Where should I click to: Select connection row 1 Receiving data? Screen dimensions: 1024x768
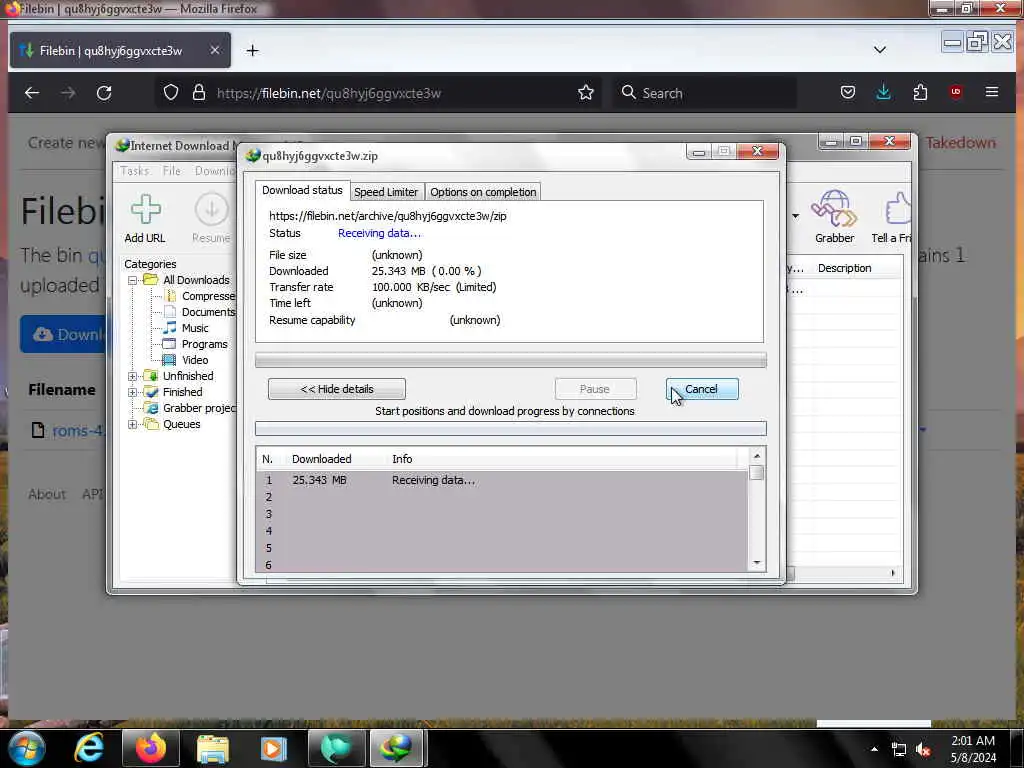coord(503,481)
